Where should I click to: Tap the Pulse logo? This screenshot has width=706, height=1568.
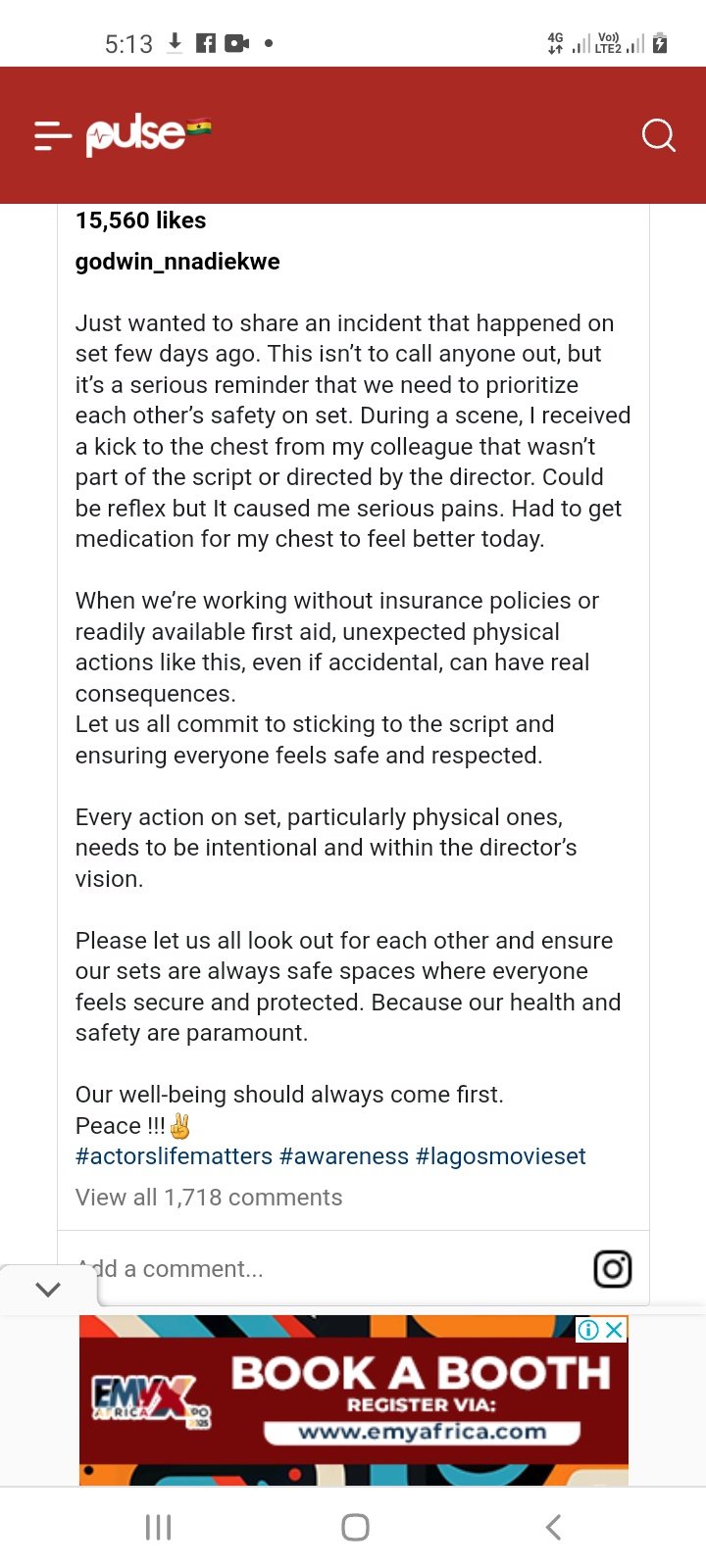pos(136,135)
